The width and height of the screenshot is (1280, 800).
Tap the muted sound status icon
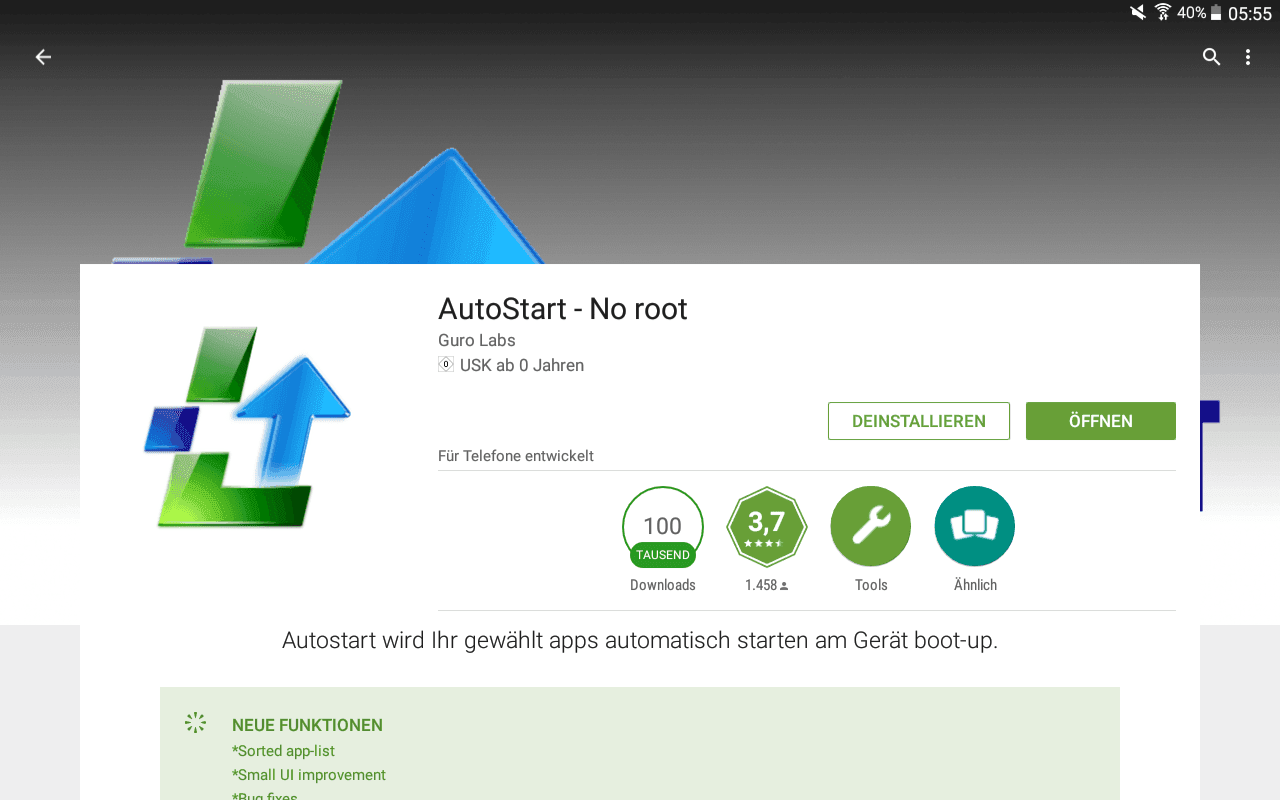1138,12
